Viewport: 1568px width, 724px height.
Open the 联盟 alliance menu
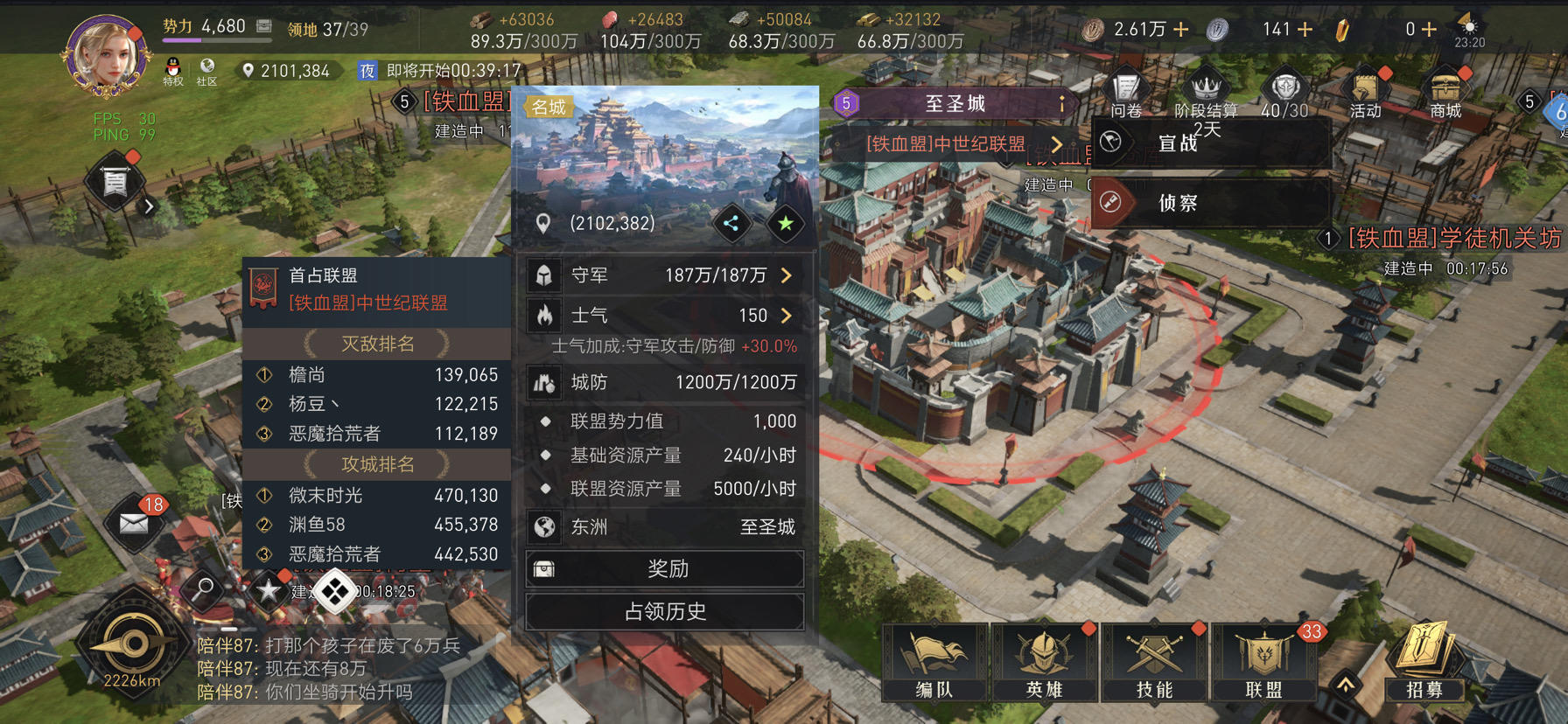[1263, 663]
